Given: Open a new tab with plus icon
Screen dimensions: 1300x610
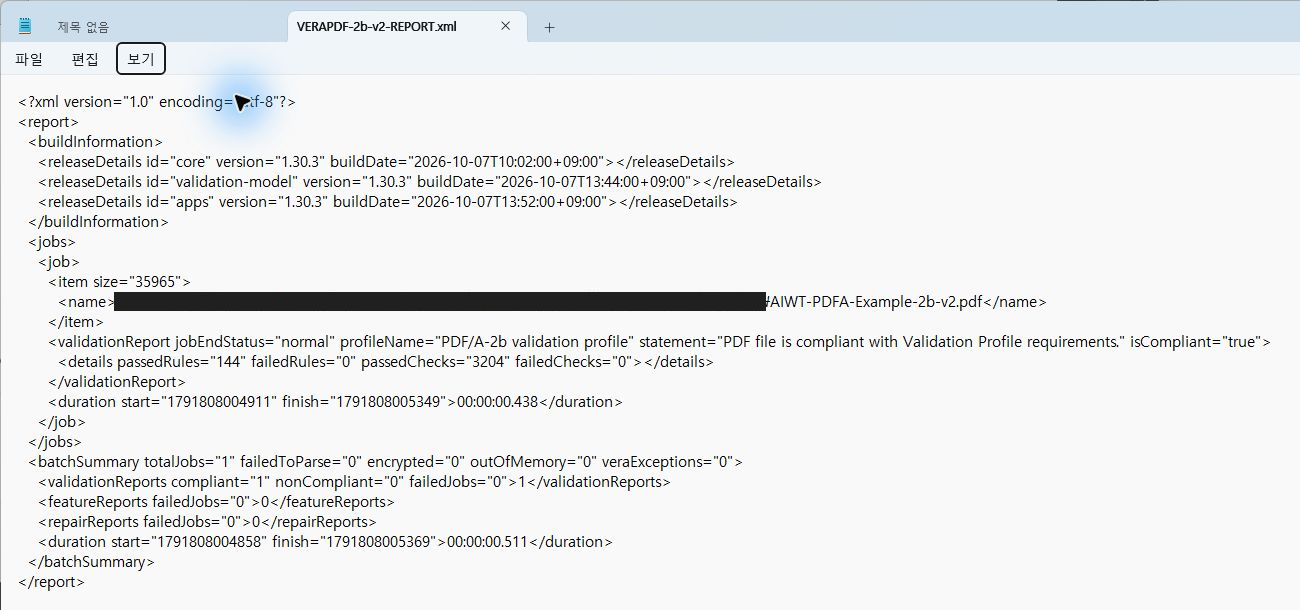Looking at the screenshot, I should click(549, 27).
